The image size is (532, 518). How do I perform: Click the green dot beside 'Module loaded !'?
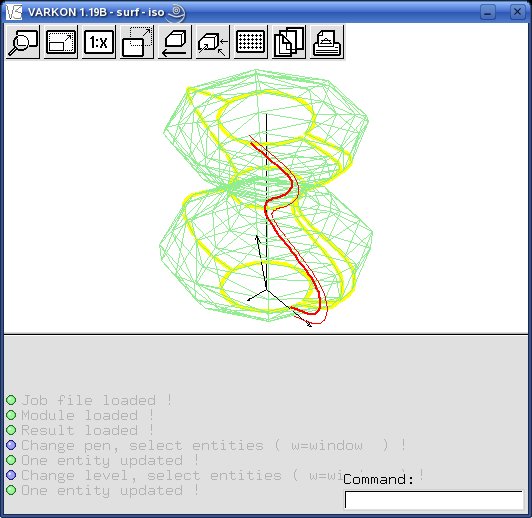point(11,415)
